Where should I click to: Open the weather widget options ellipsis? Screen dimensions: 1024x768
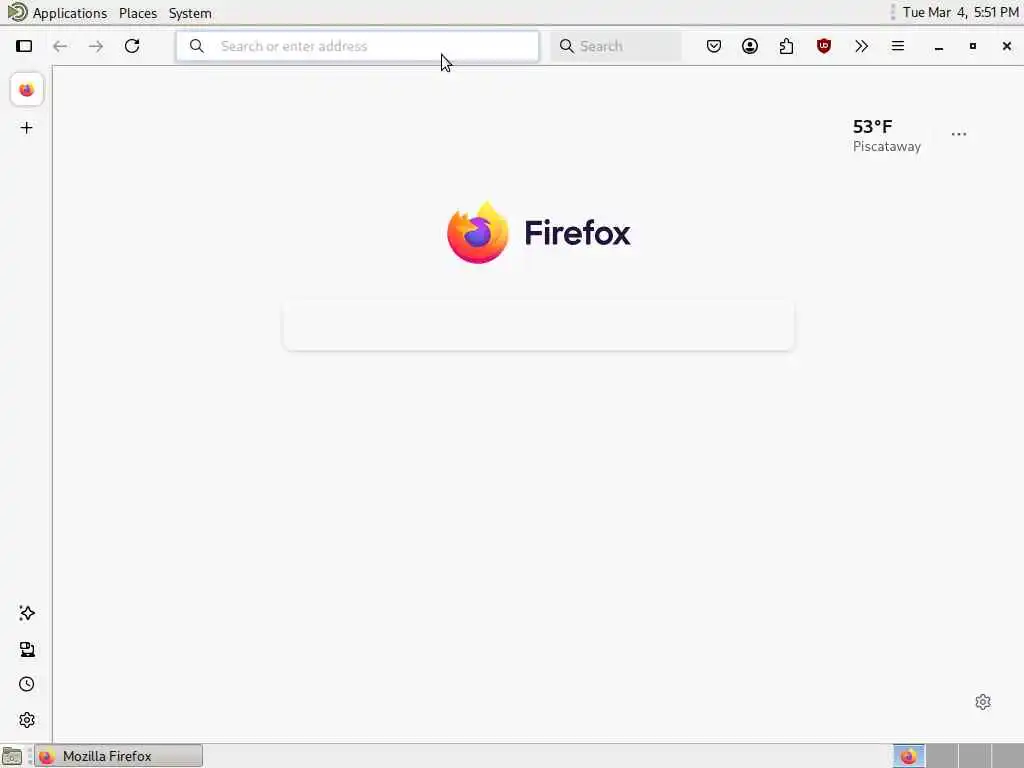(959, 135)
